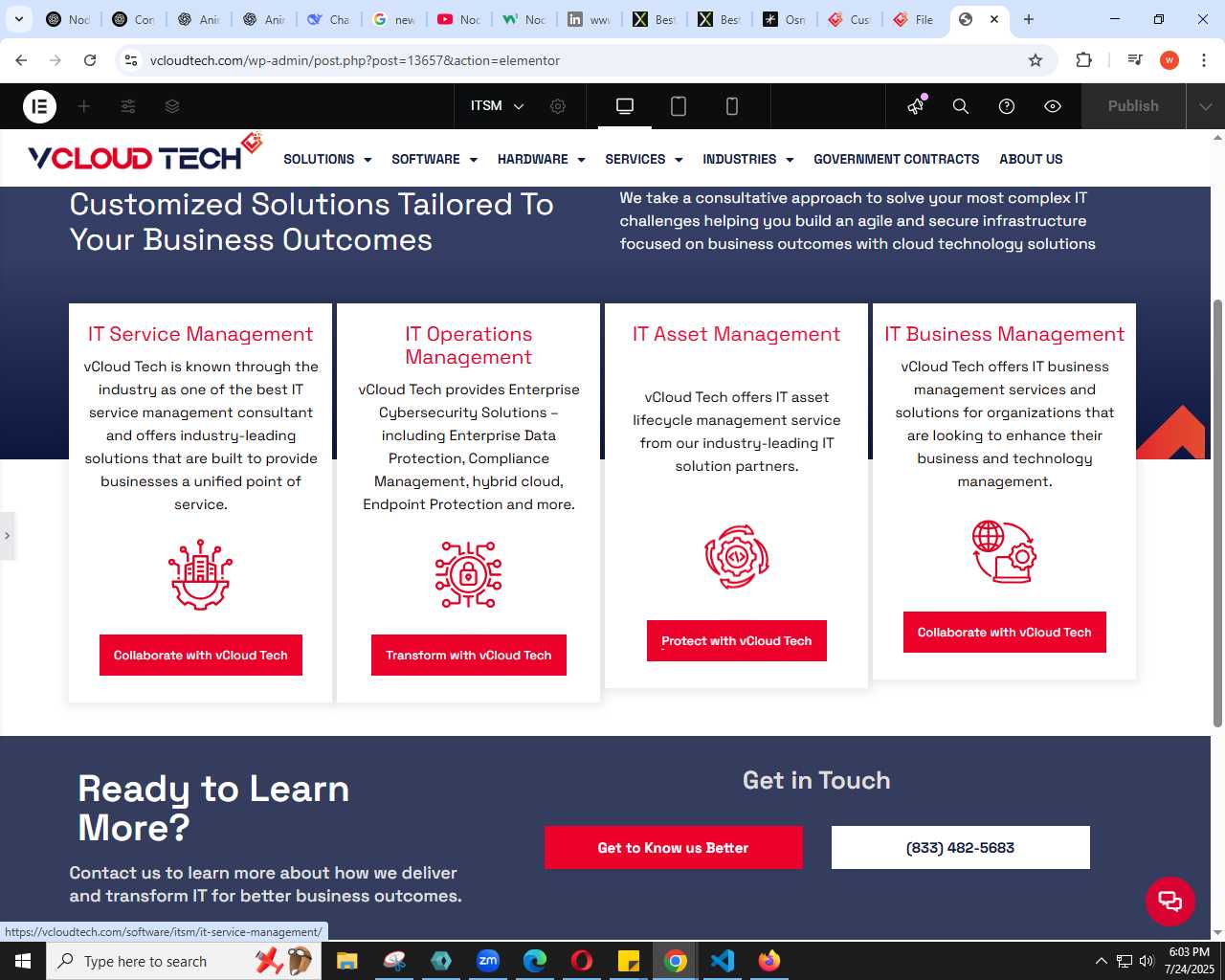The image size is (1225, 980).
Task: Preview changes with the eye icon
Action: click(1053, 106)
